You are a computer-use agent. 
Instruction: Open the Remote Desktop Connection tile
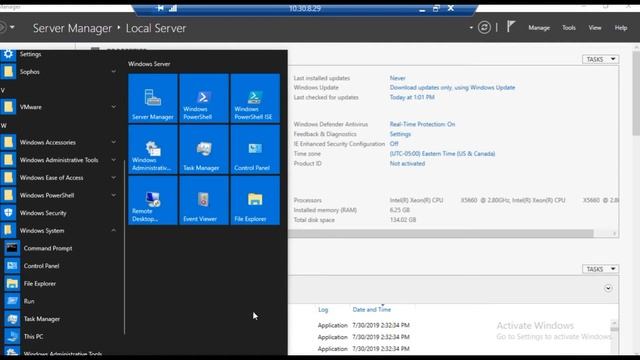153,200
